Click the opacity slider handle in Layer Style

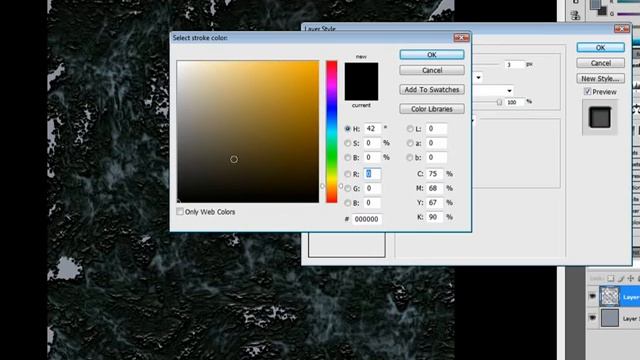(500, 102)
